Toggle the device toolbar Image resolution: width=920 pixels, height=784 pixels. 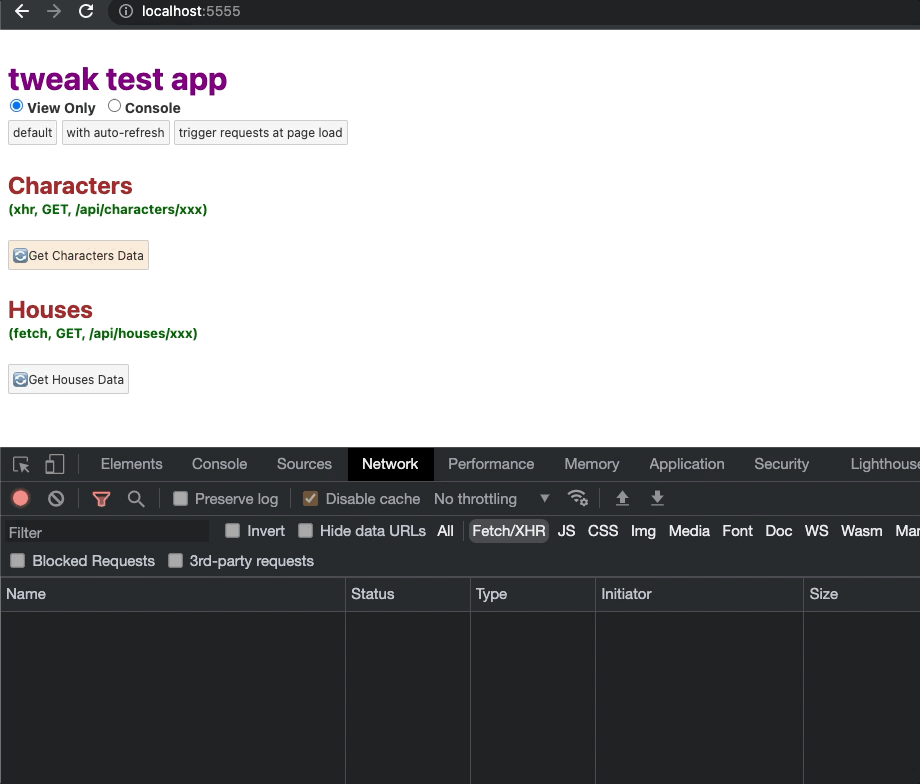(x=53, y=464)
